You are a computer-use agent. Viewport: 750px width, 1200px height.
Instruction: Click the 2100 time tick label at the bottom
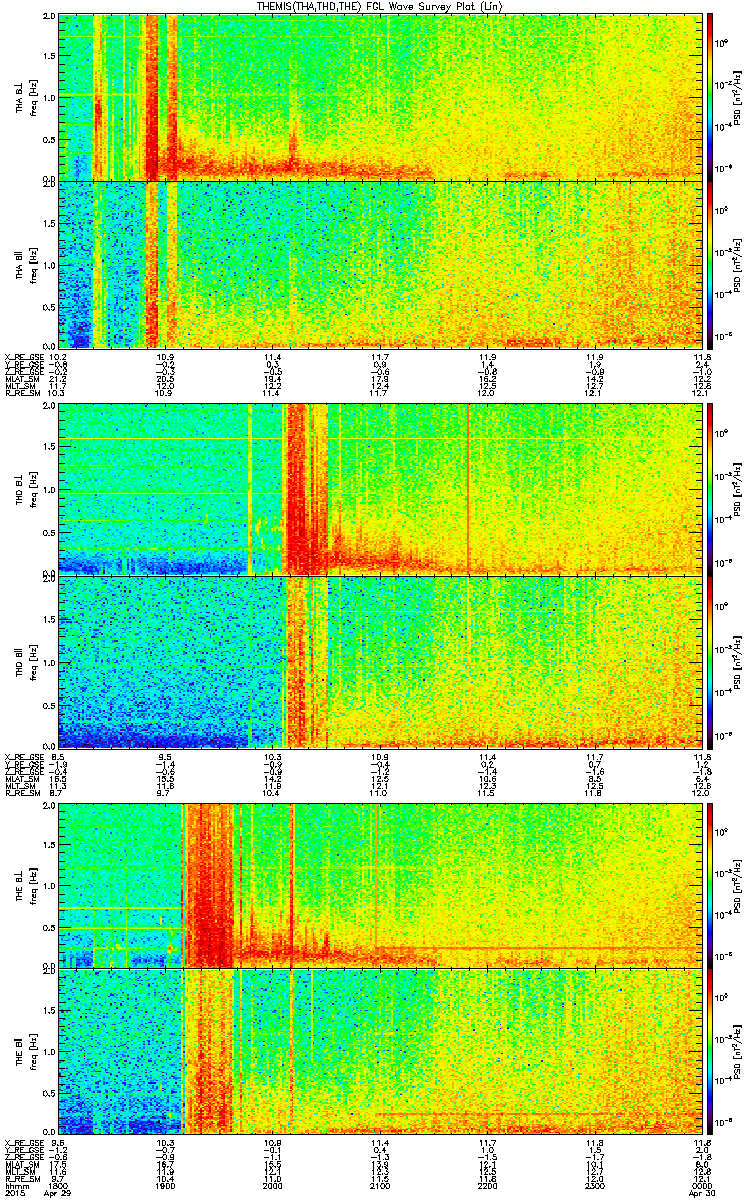pyautogui.click(x=379, y=1185)
